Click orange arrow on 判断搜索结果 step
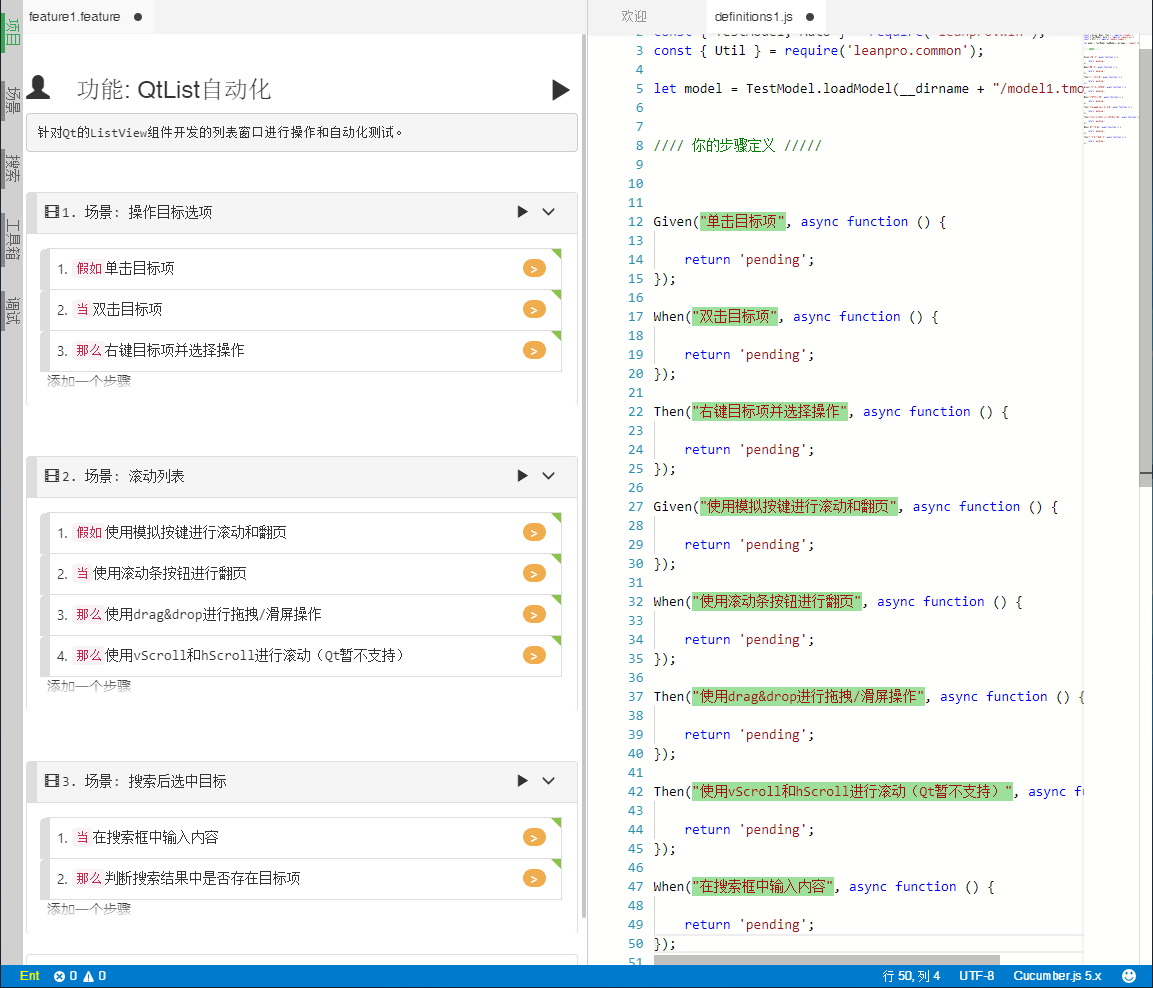The height and width of the screenshot is (988, 1153). click(535, 878)
